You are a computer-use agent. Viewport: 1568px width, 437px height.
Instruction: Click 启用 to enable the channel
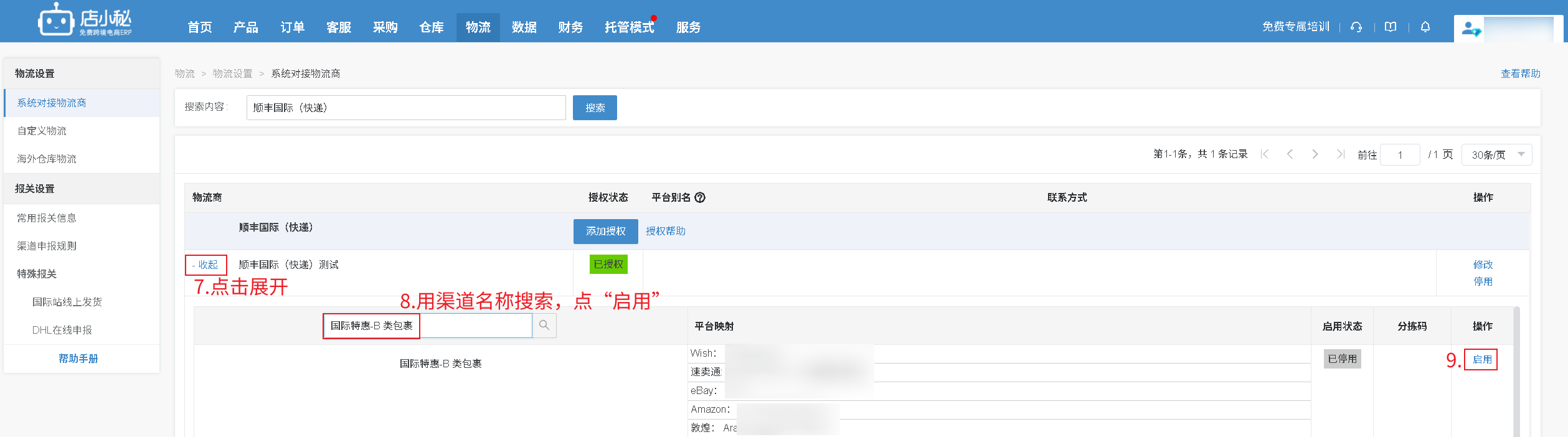tap(1481, 359)
